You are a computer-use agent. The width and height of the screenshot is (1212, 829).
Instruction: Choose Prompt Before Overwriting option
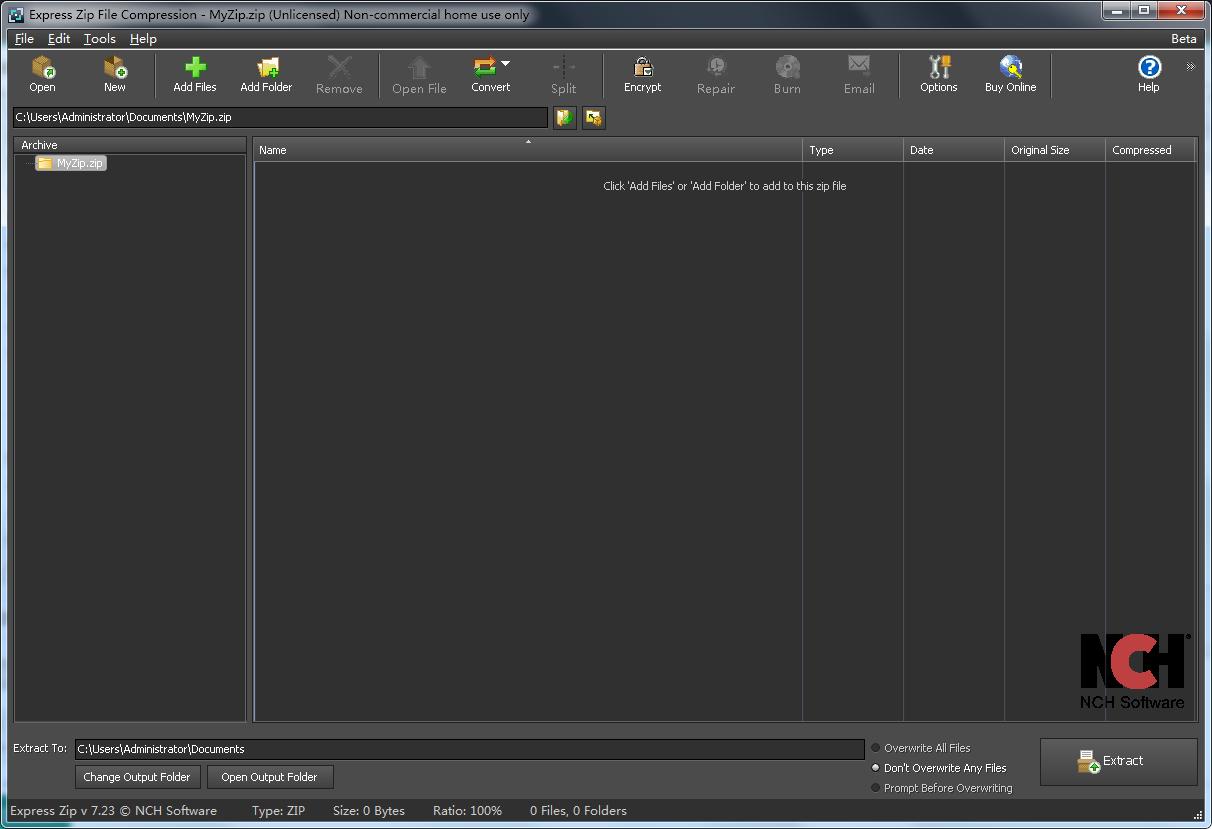click(x=876, y=788)
